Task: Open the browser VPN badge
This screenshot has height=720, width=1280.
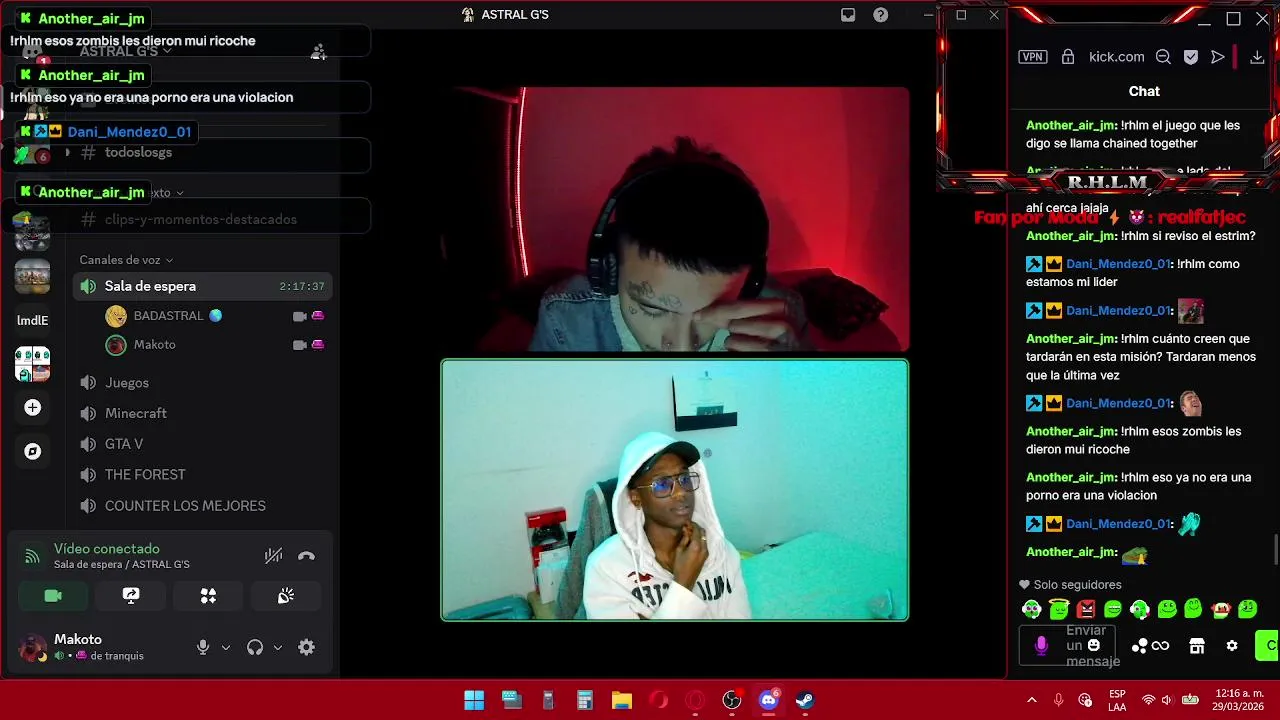Action: click(x=1032, y=57)
